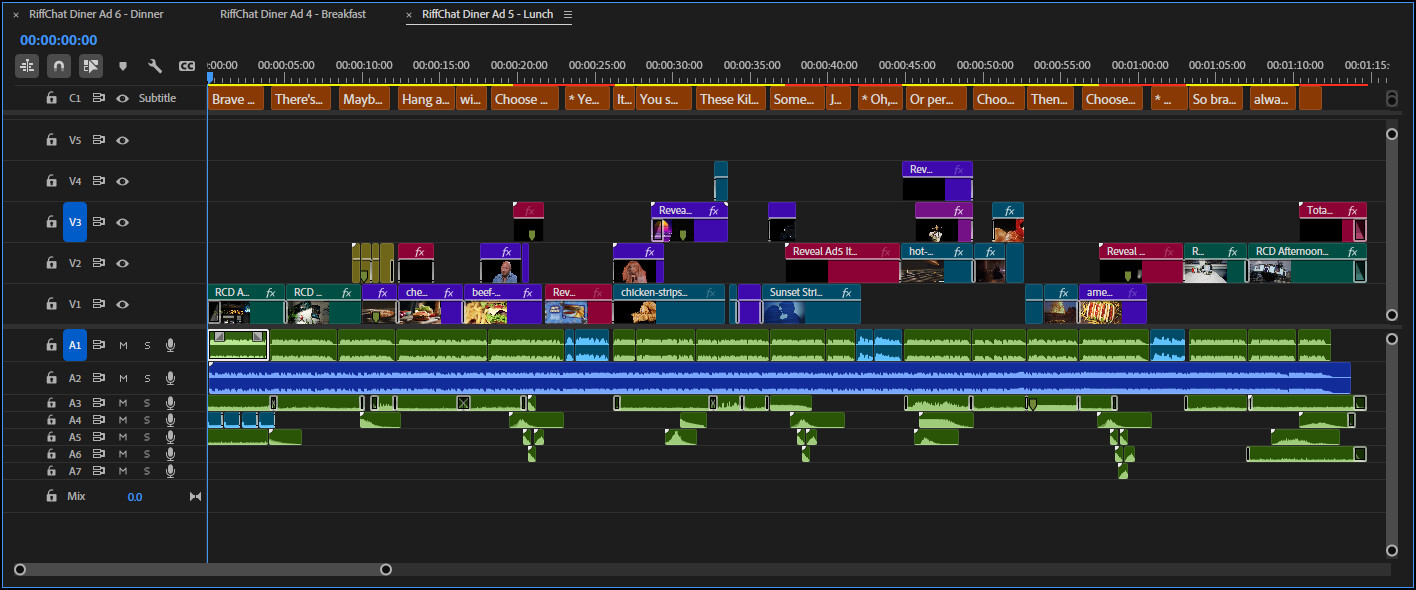This screenshot has width=1416, height=590.
Task: Enable voice-over record on track A1
Action: tap(171, 345)
